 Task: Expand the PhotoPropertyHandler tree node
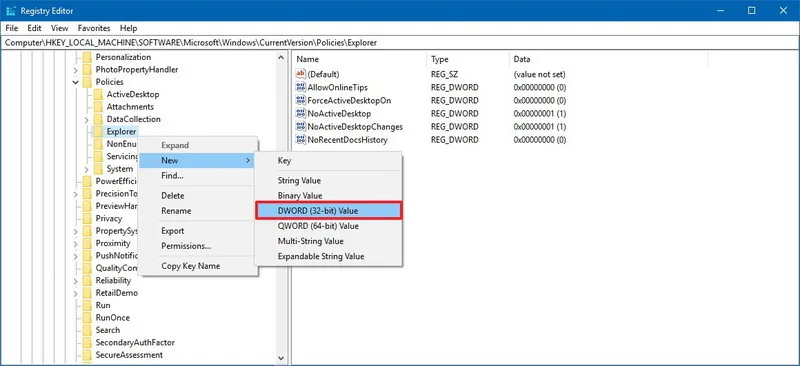(76, 70)
